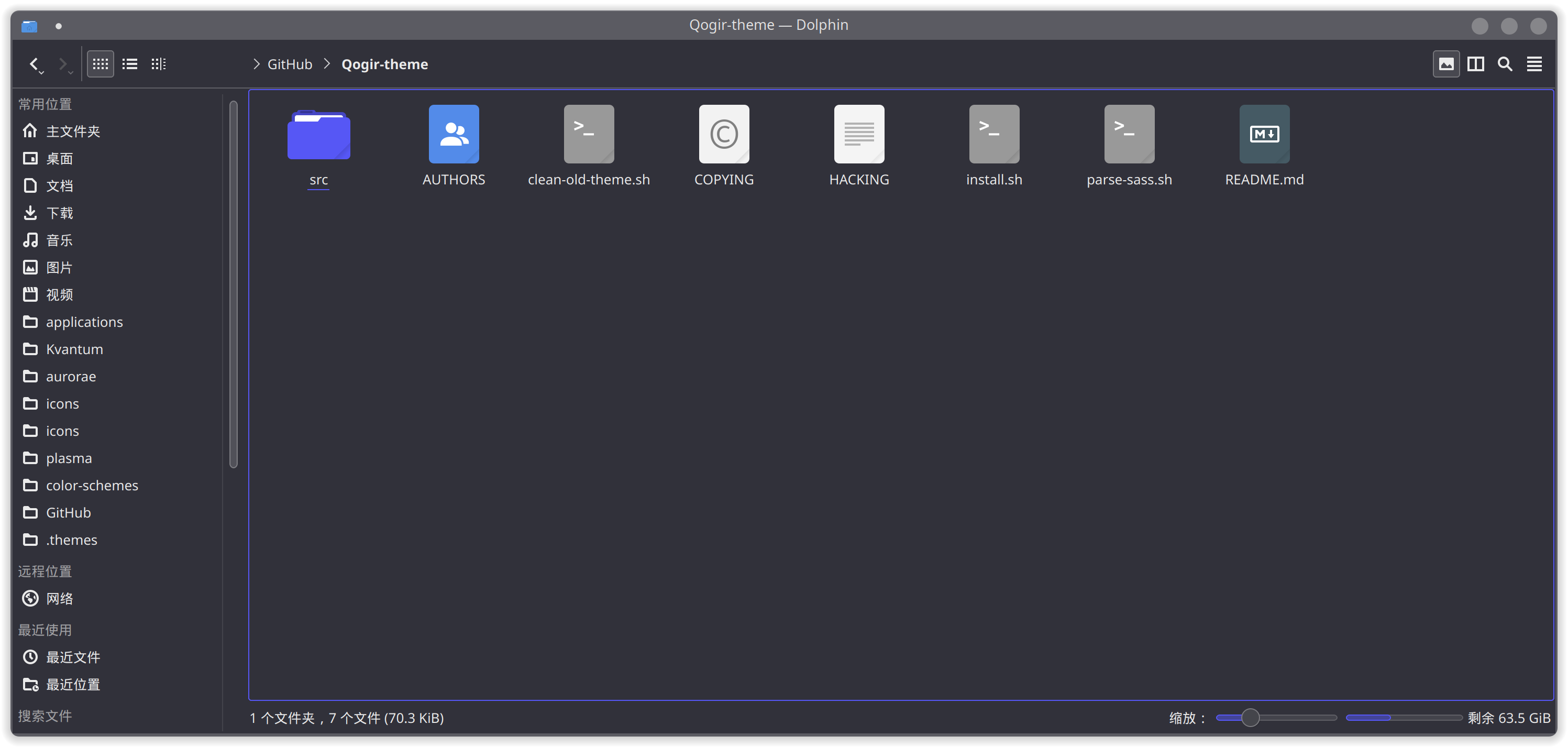Image resolution: width=1568 pixels, height=747 pixels.
Task: Open the 网络 remote location
Action: [x=60, y=598]
